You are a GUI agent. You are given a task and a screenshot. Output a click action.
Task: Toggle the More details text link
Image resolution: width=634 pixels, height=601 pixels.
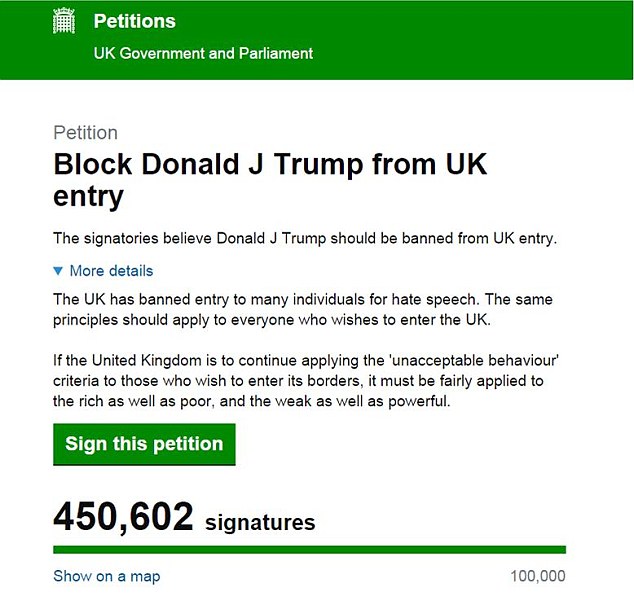point(111,271)
